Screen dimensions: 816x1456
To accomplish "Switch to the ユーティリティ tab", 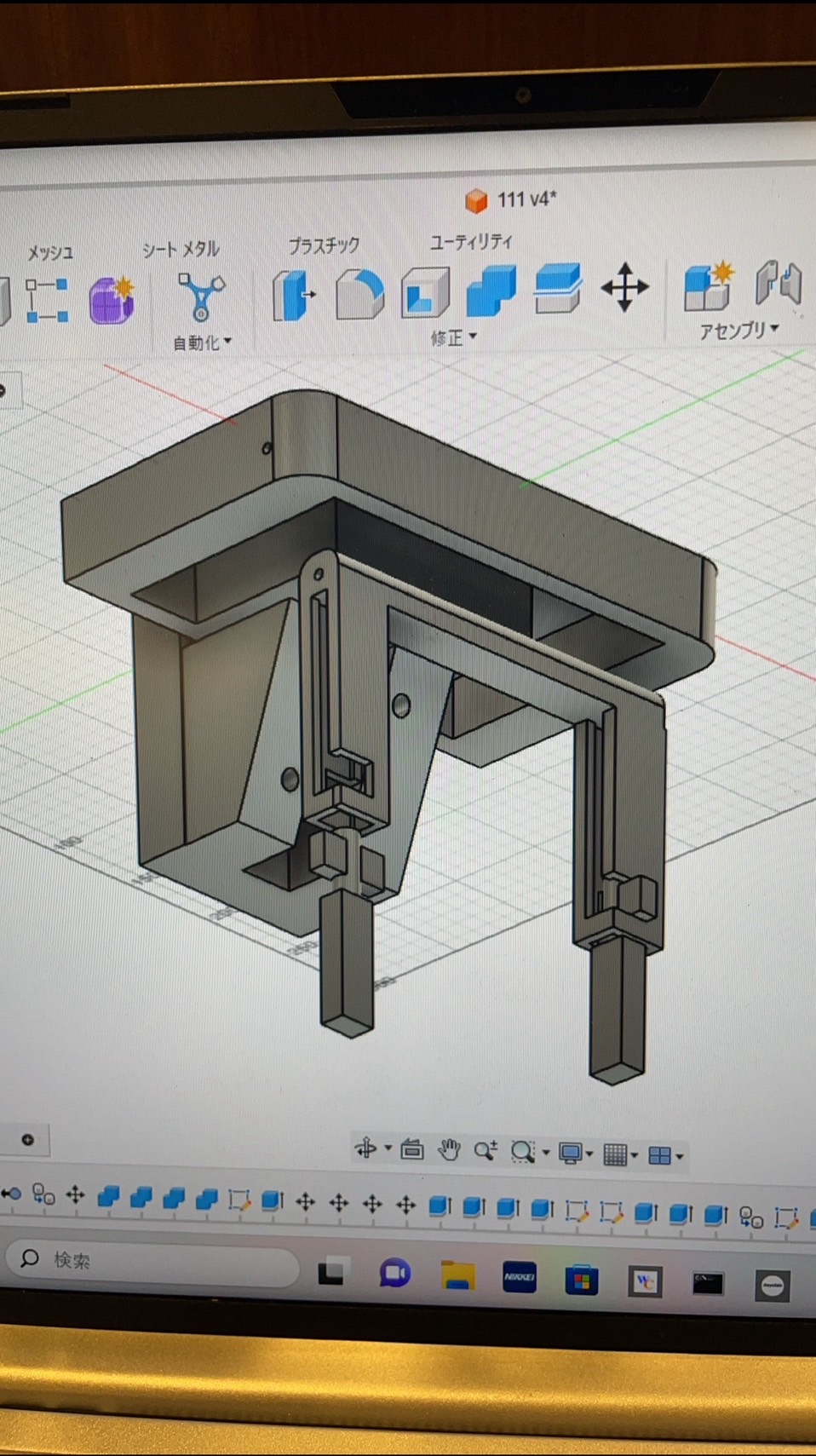I will 471,242.
